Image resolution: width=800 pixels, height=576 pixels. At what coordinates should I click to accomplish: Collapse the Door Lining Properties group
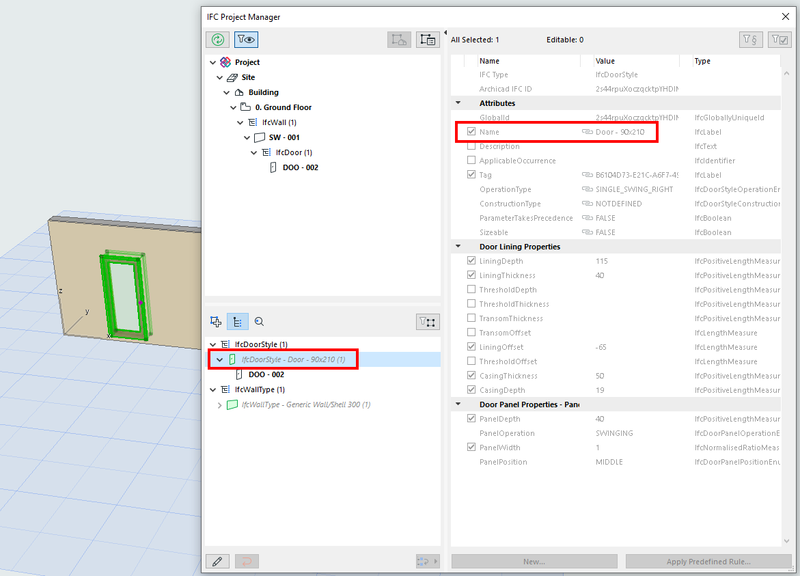click(x=458, y=246)
